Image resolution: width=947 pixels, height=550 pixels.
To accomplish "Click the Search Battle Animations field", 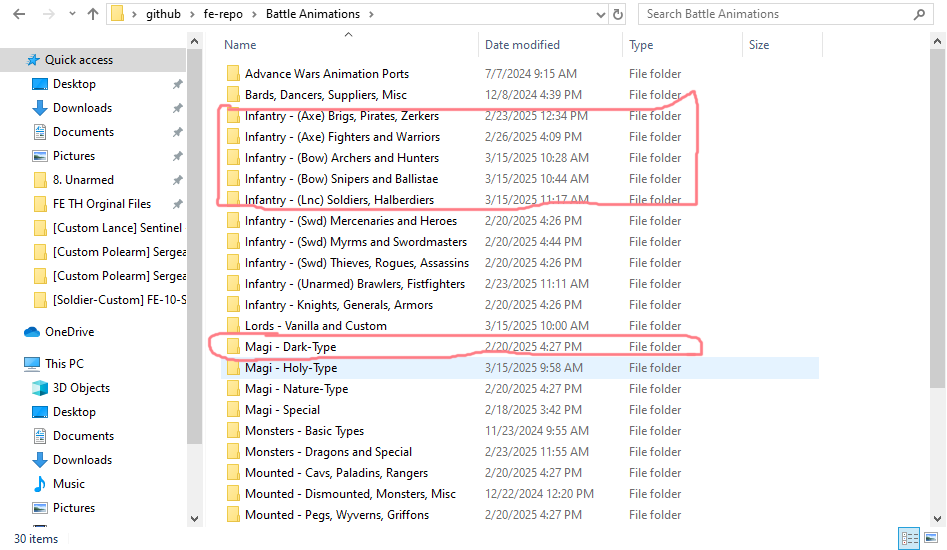I will [770, 14].
